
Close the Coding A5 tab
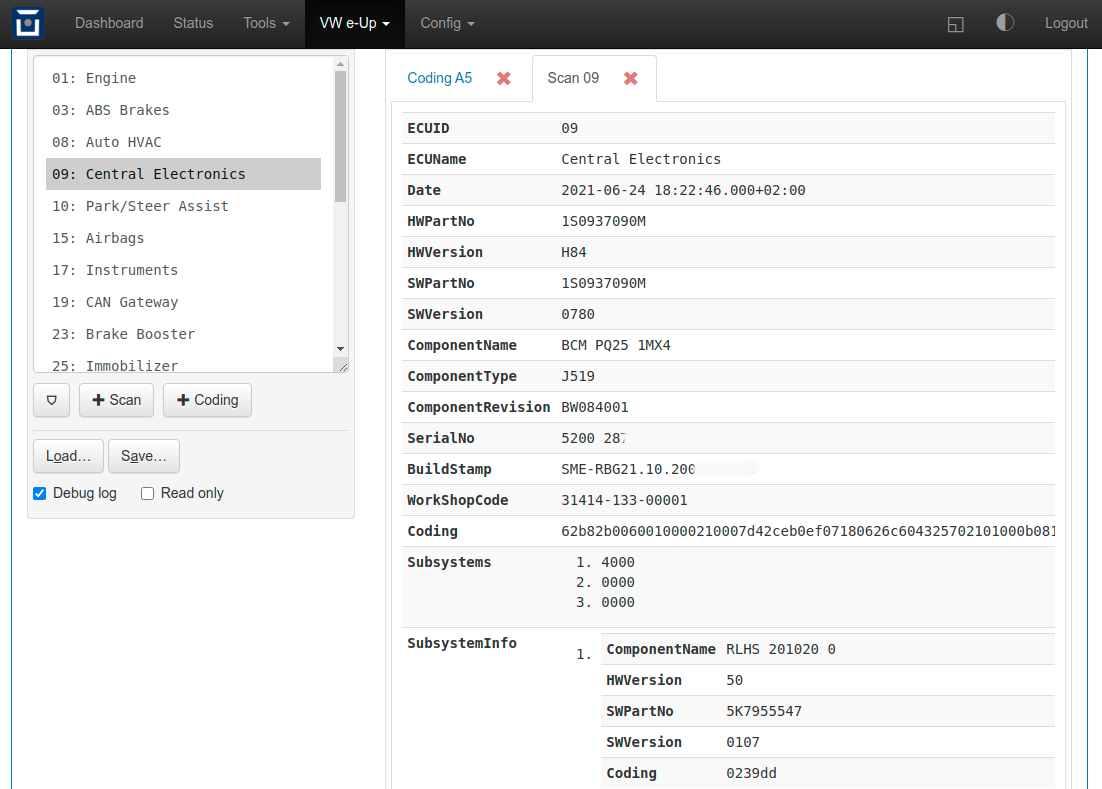point(504,78)
